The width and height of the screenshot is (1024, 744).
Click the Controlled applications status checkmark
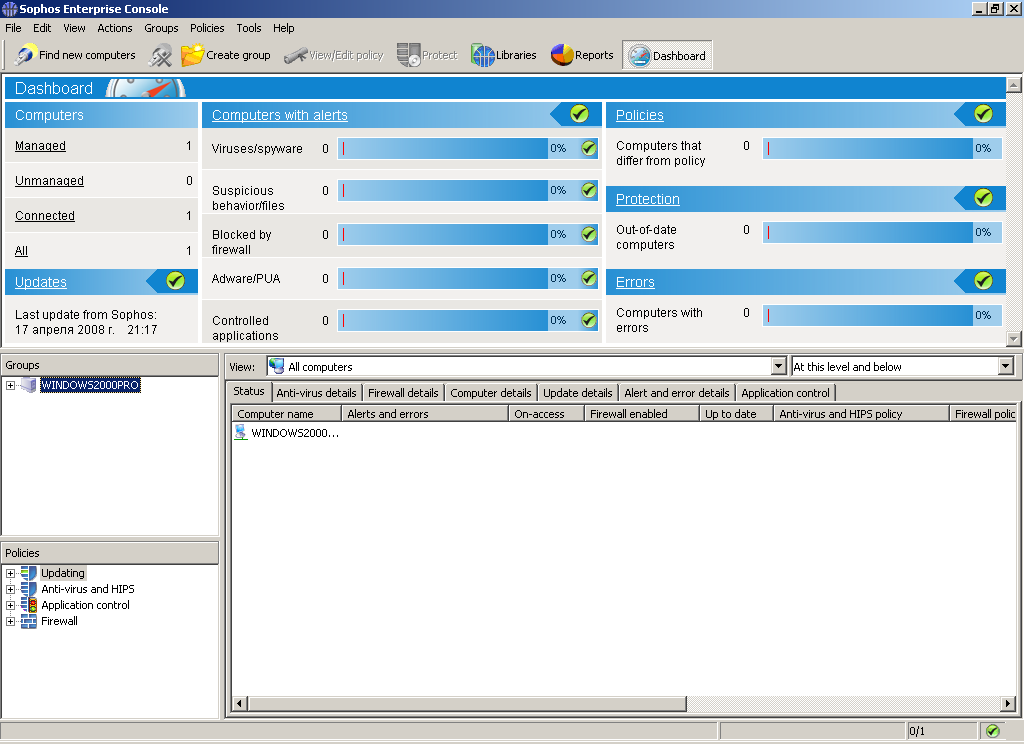pos(589,320)
